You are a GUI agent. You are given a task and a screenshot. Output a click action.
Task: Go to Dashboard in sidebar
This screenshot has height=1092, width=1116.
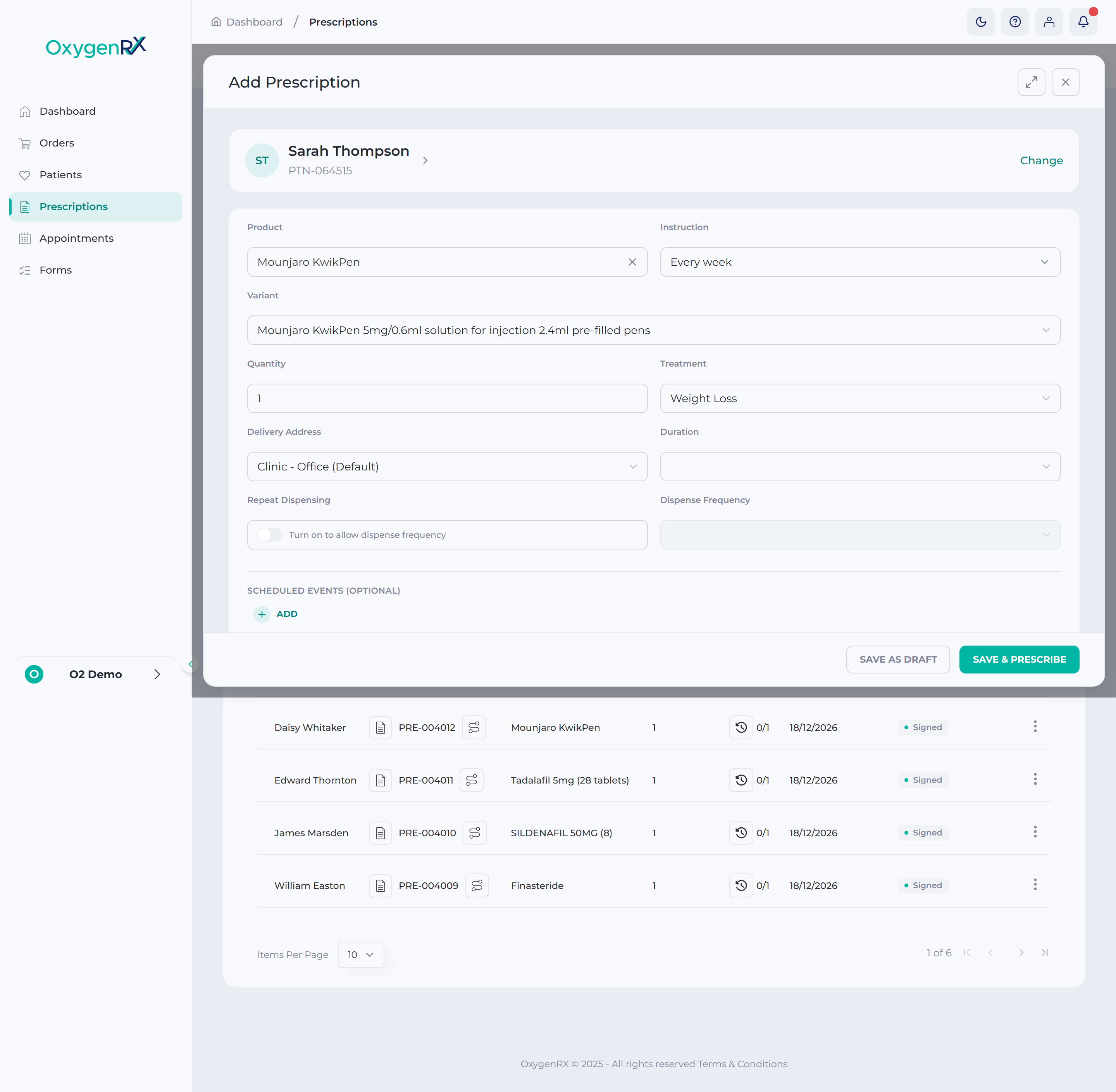pos(95,111)
